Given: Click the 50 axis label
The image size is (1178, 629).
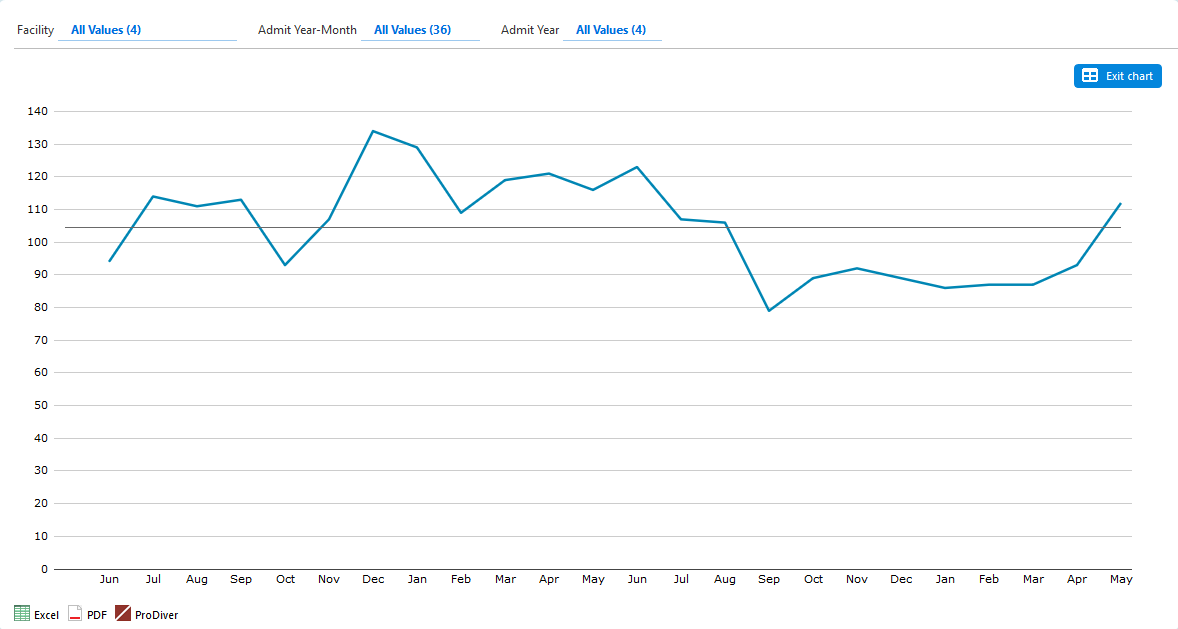Looking at the screenshot, I should (x=41, y=405).
